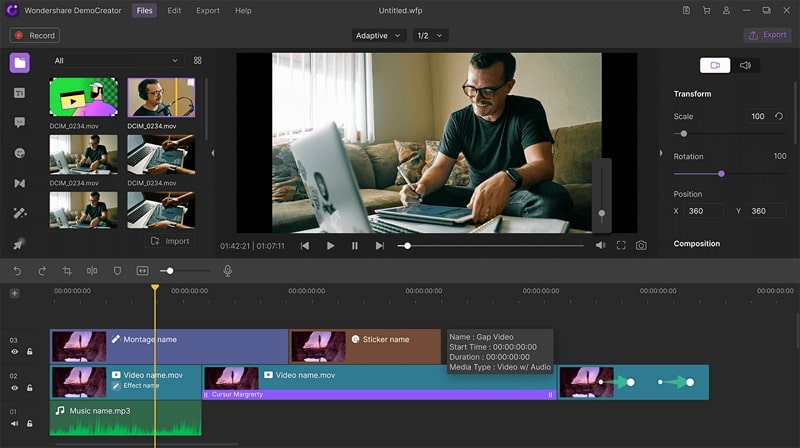The height and width of the screenshot is (448, 800).
Task: Enter fullscreen preview
Action: (621, 245)
